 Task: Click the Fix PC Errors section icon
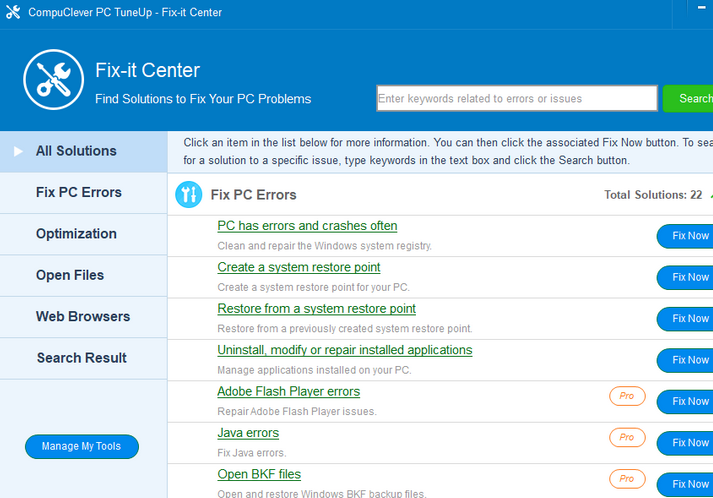click(x=189, y=195)
